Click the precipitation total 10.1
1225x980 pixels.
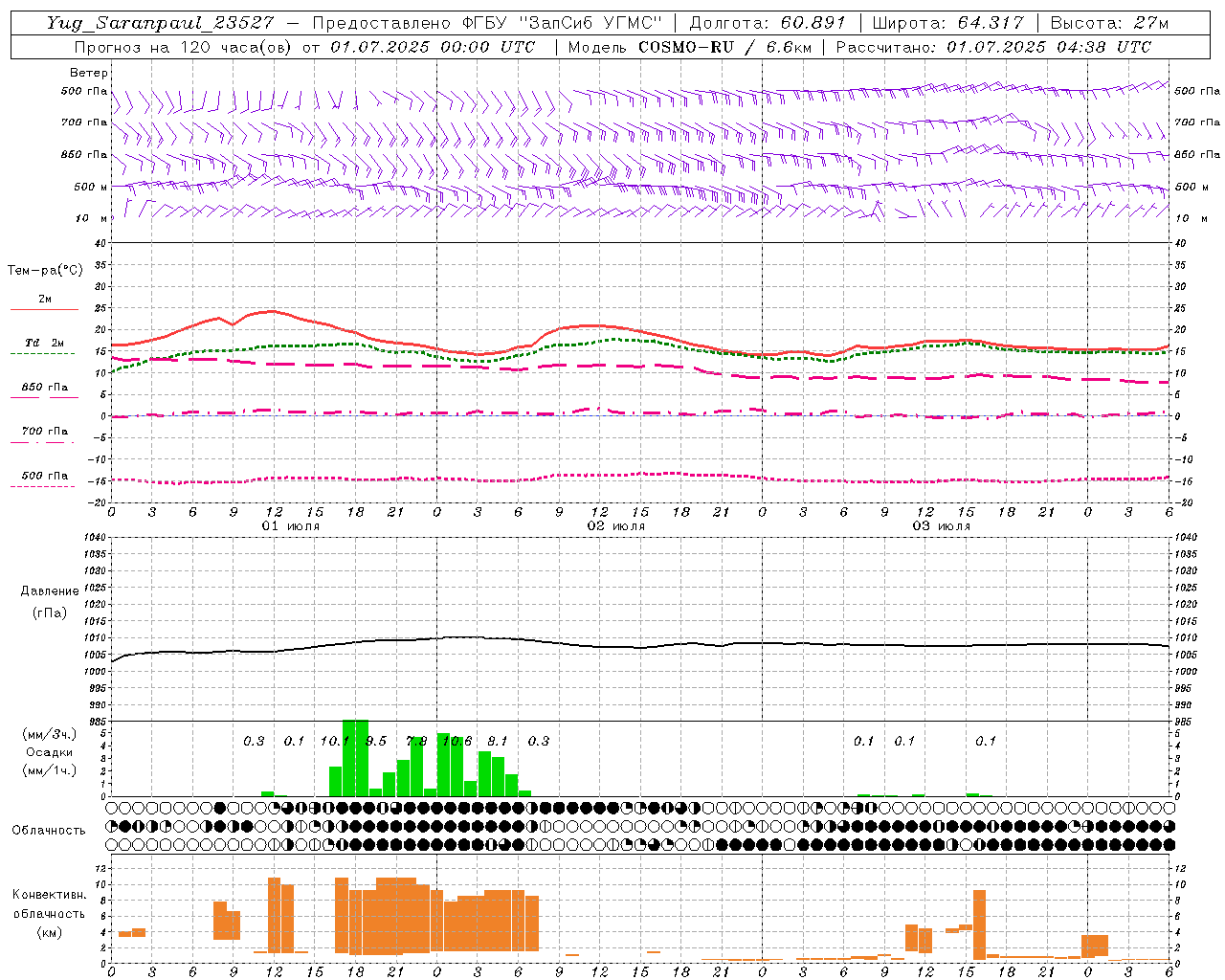[335, 741]
